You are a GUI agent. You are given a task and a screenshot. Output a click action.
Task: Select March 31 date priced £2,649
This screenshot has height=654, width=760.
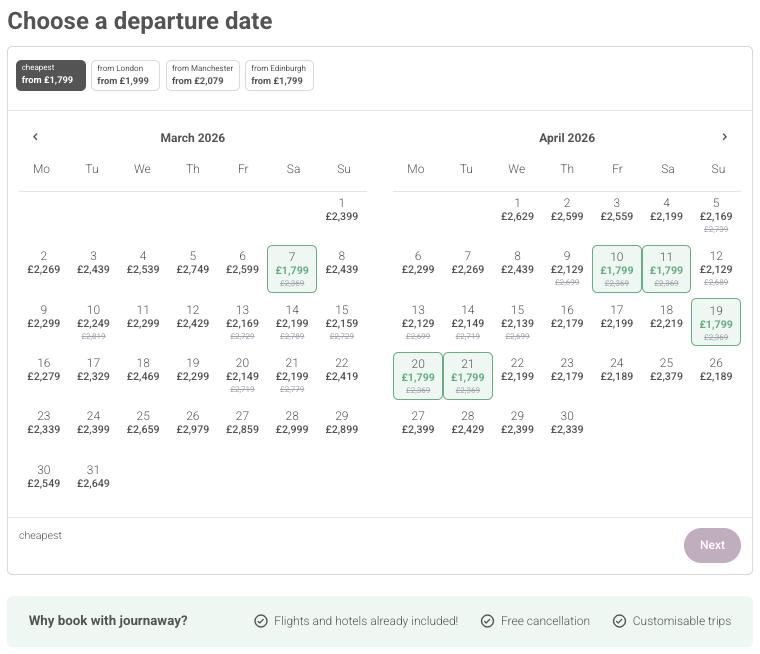tap(92, 477)
